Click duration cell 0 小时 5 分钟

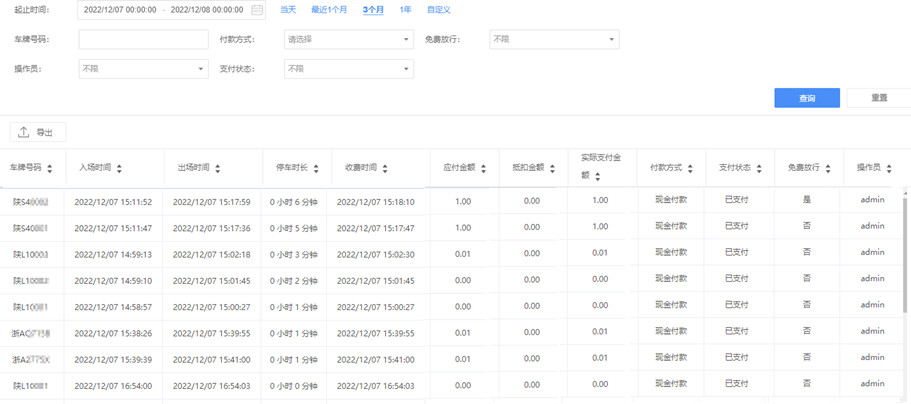coord(294,228)
